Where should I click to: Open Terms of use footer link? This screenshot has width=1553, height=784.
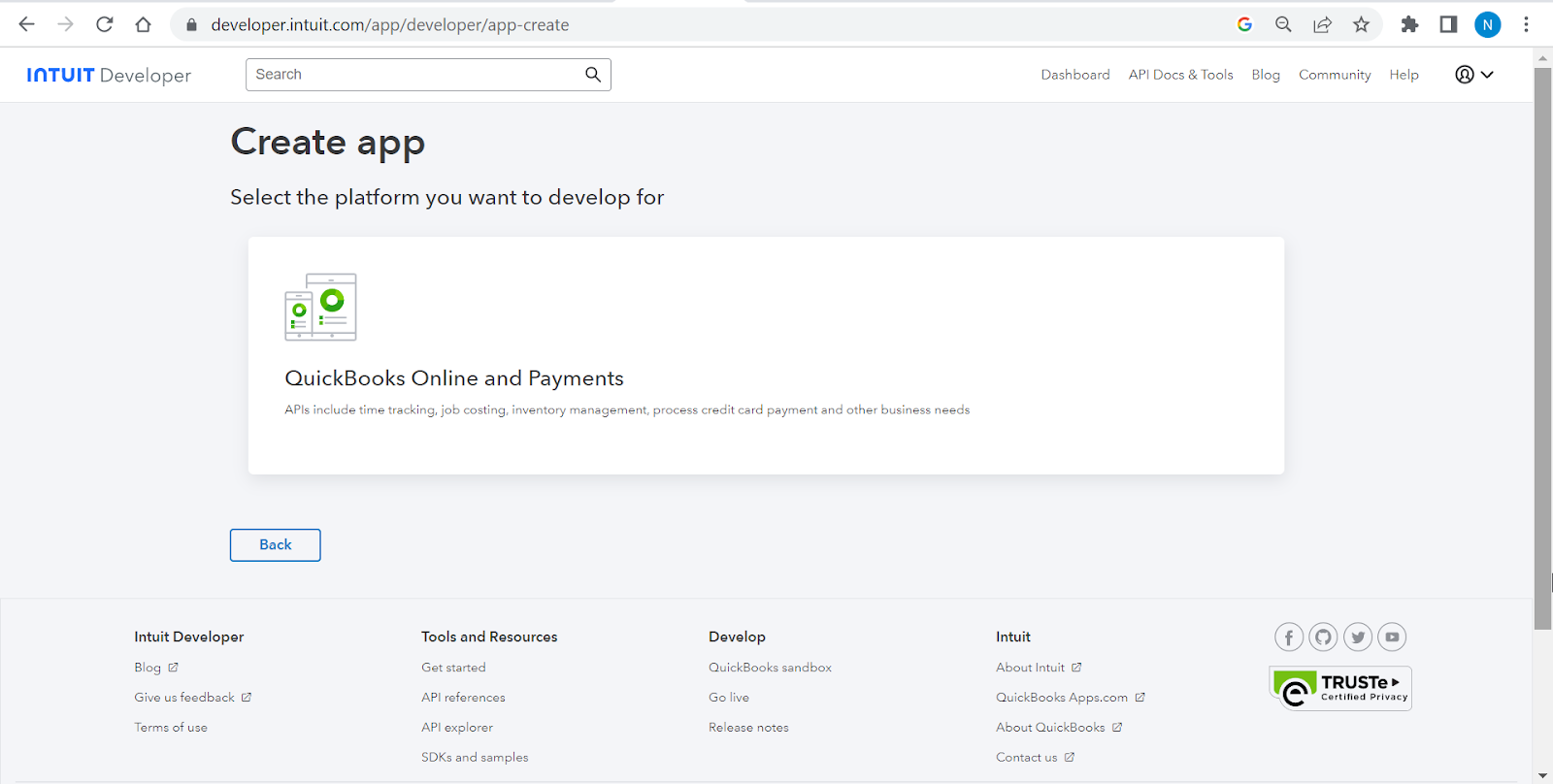pos(171,728)
